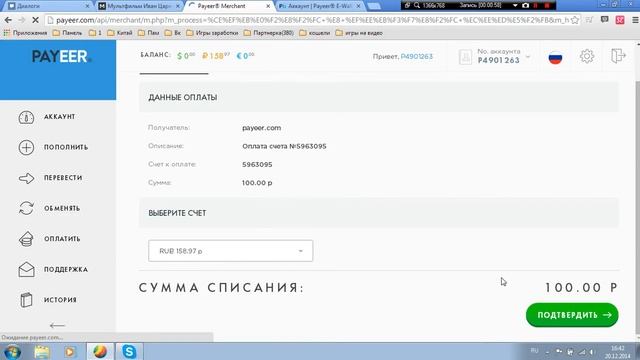
Task: Open the Игры заработки bookmark folder
Action: tap(212, 33)
